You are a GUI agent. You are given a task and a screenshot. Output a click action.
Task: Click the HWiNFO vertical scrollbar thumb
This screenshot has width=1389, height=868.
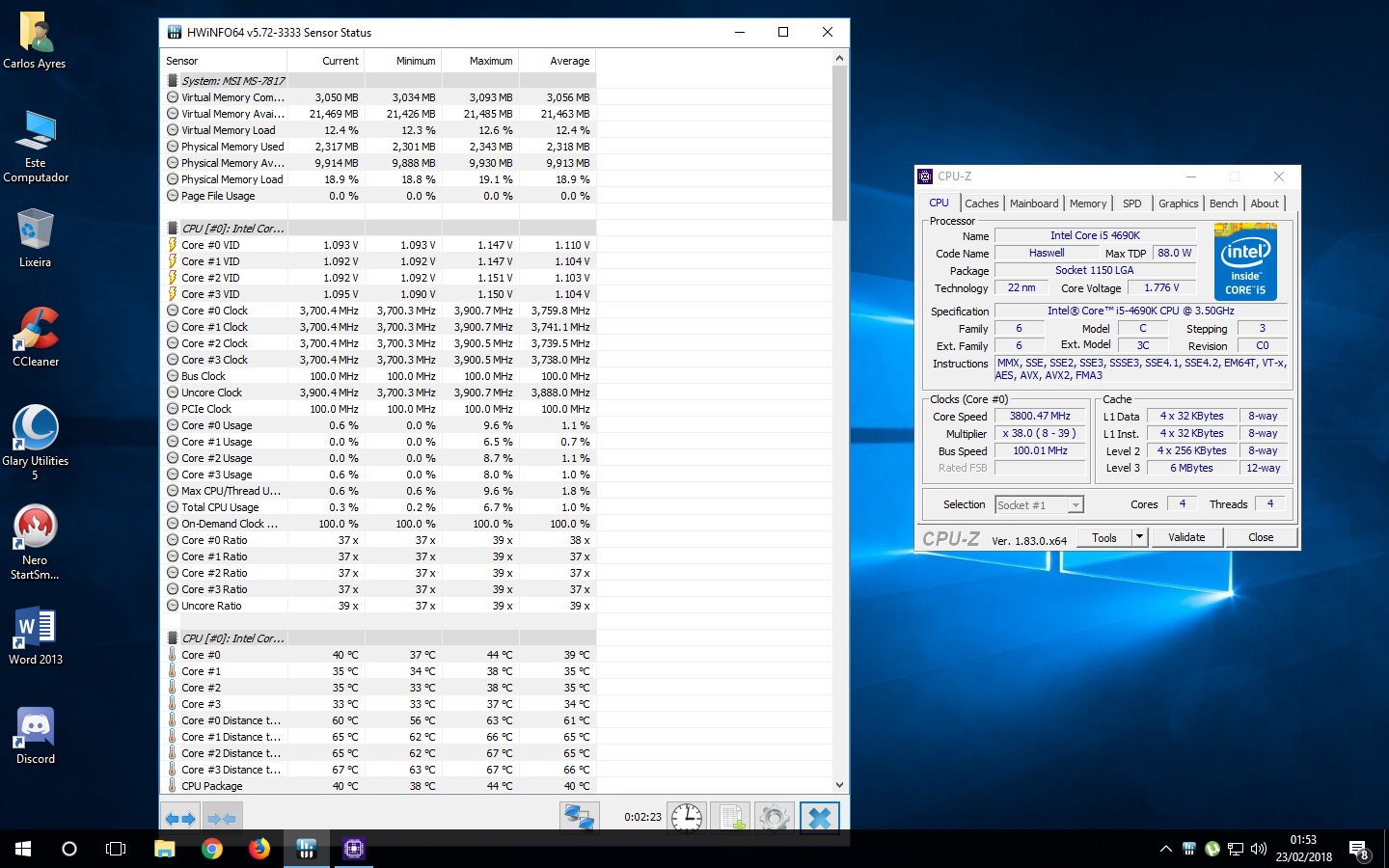(839, 143)
